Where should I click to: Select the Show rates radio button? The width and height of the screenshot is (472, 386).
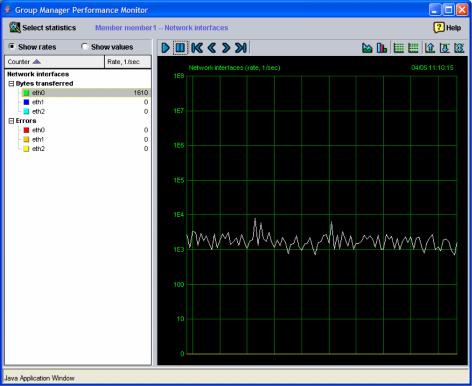(x=12, y=46)
